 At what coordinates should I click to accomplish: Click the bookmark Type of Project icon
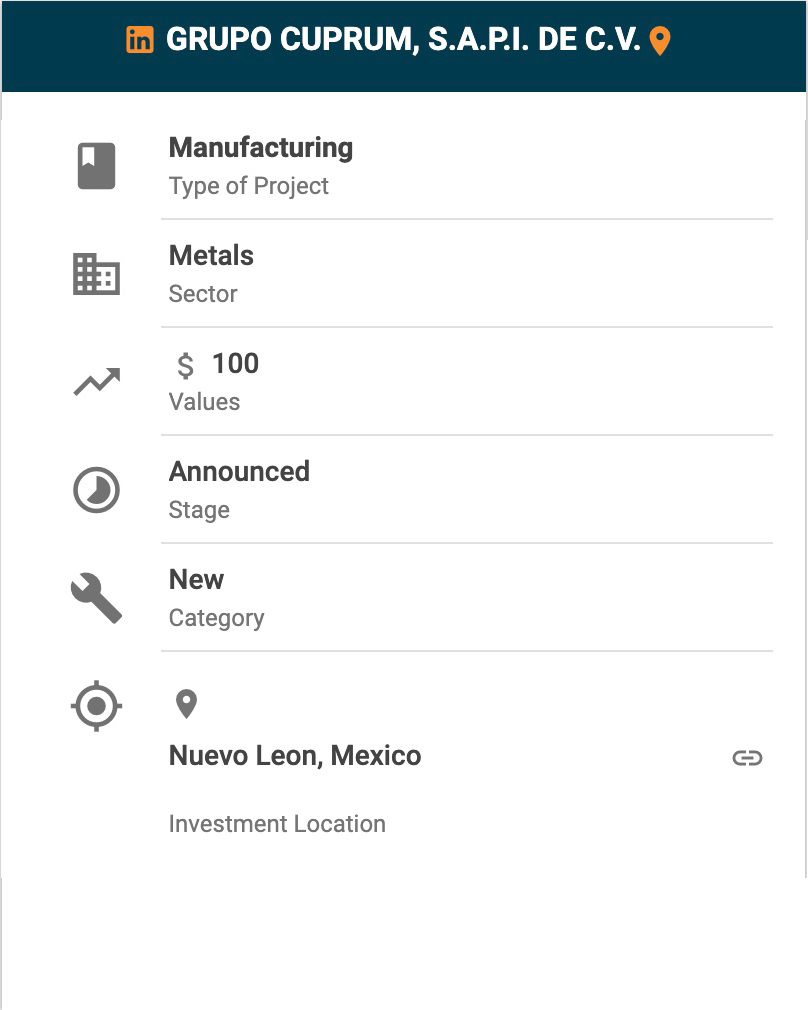click(x=97, y=166)
